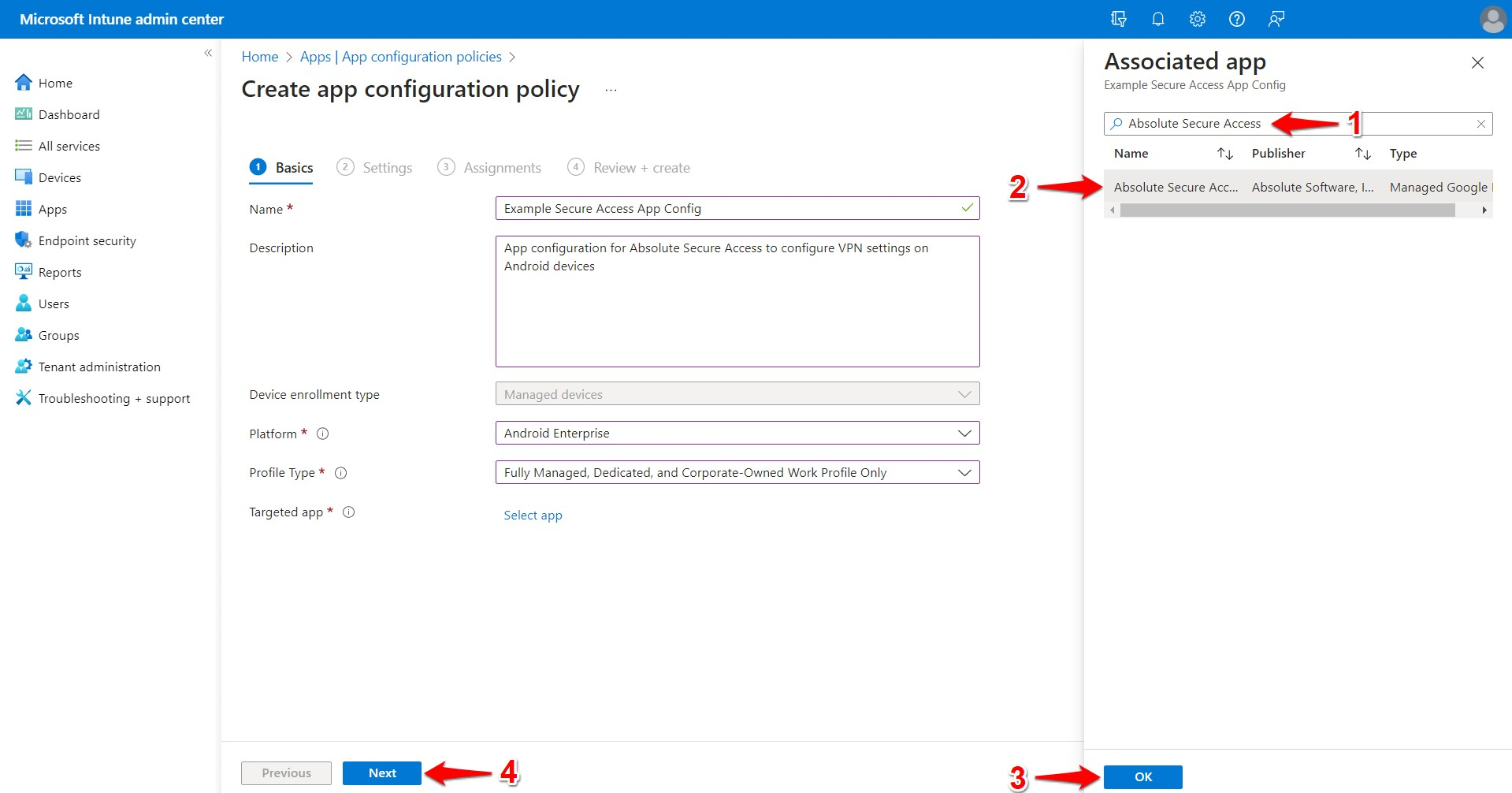This screenshot has width=1512, height=793.
Task: Expand the Profile Type dropdown
Action: [x=963, y=472]
